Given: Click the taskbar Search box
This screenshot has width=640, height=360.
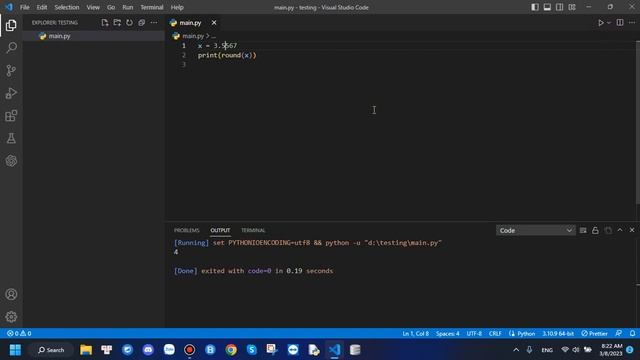Looking at the screenshot, I should pyautogui.click(x=51, y=350).
